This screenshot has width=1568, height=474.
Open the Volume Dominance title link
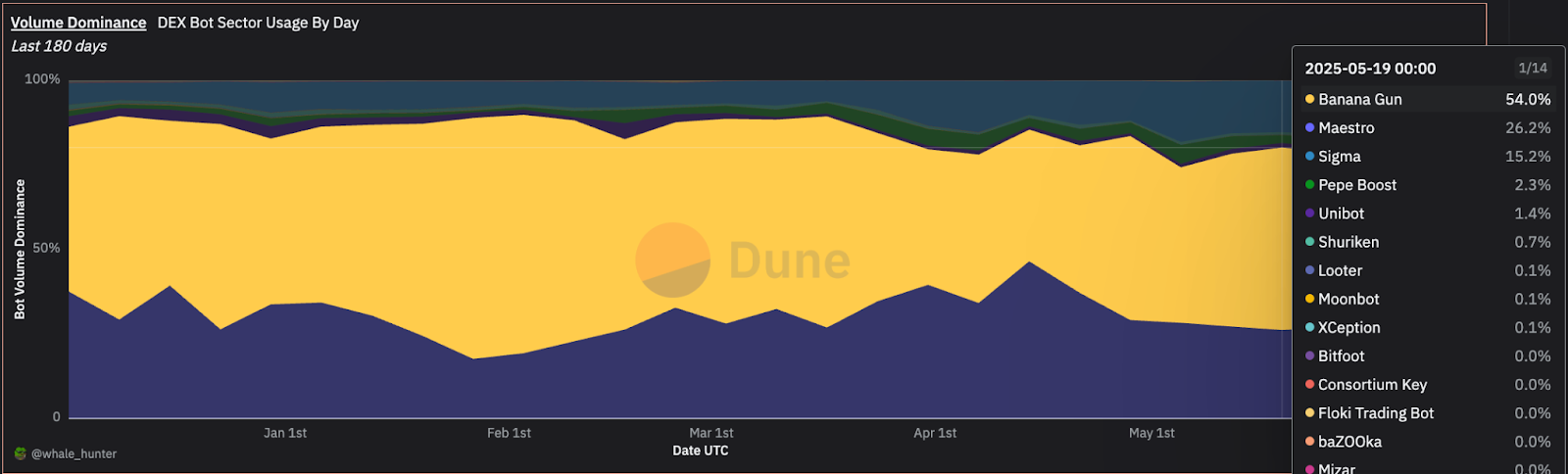78,23
